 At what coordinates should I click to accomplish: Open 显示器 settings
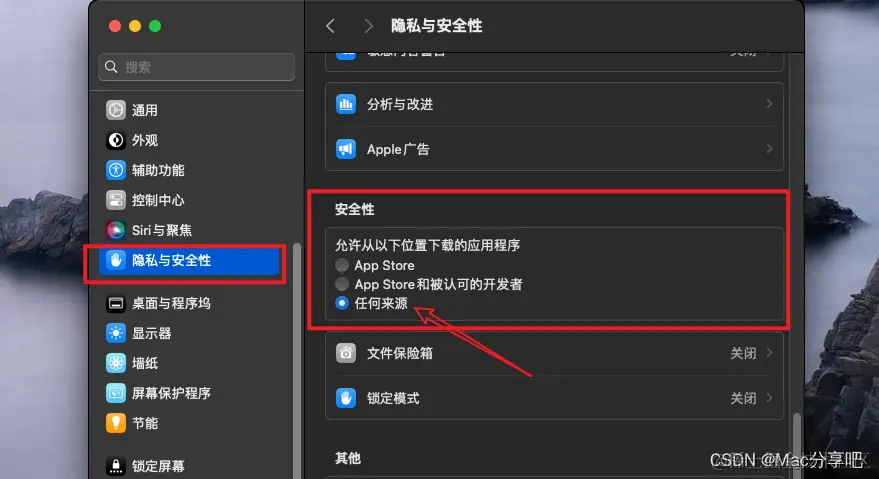191,333
